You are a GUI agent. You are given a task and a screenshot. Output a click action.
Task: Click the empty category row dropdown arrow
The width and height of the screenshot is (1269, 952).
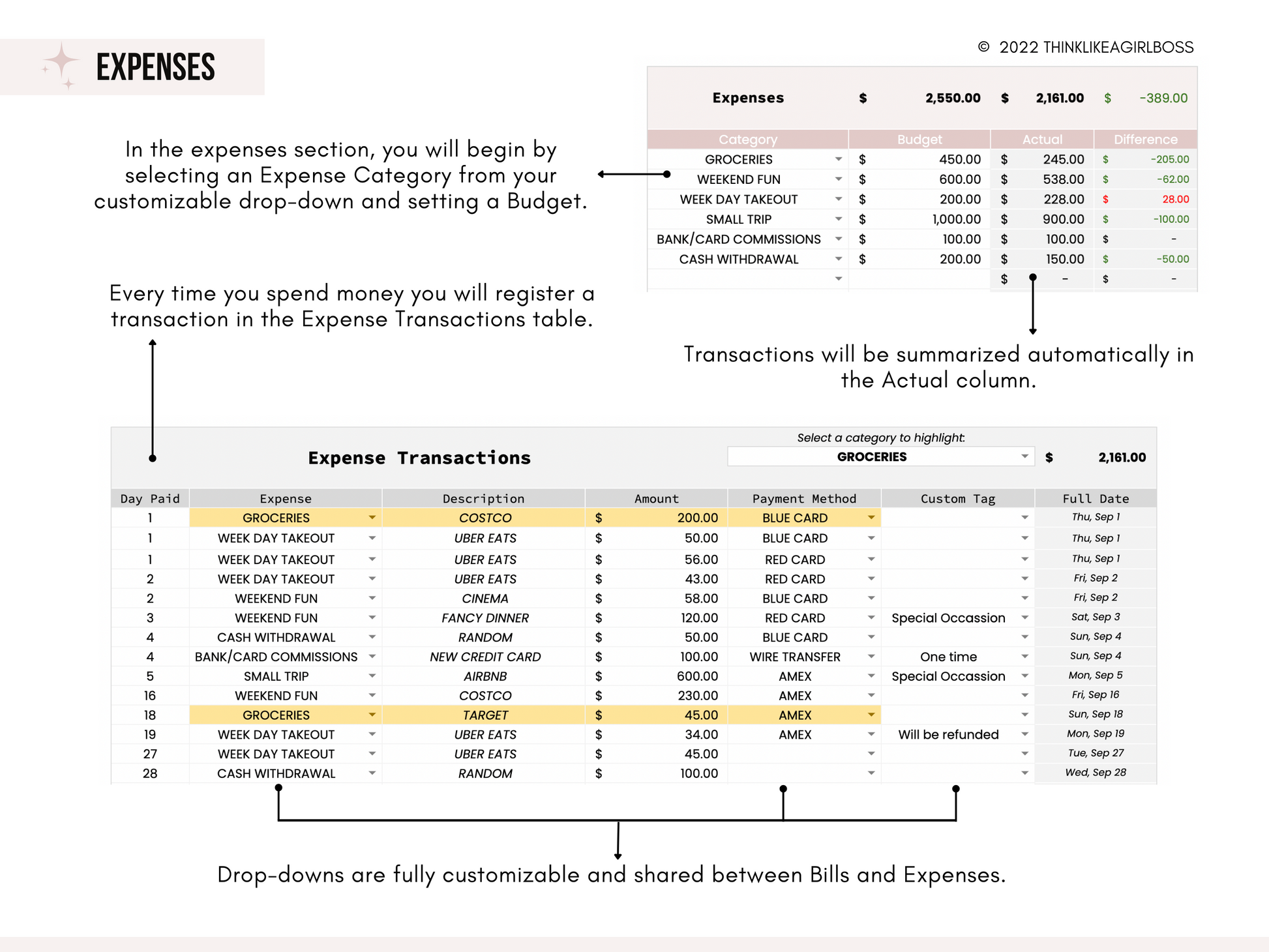pos(838,279)
